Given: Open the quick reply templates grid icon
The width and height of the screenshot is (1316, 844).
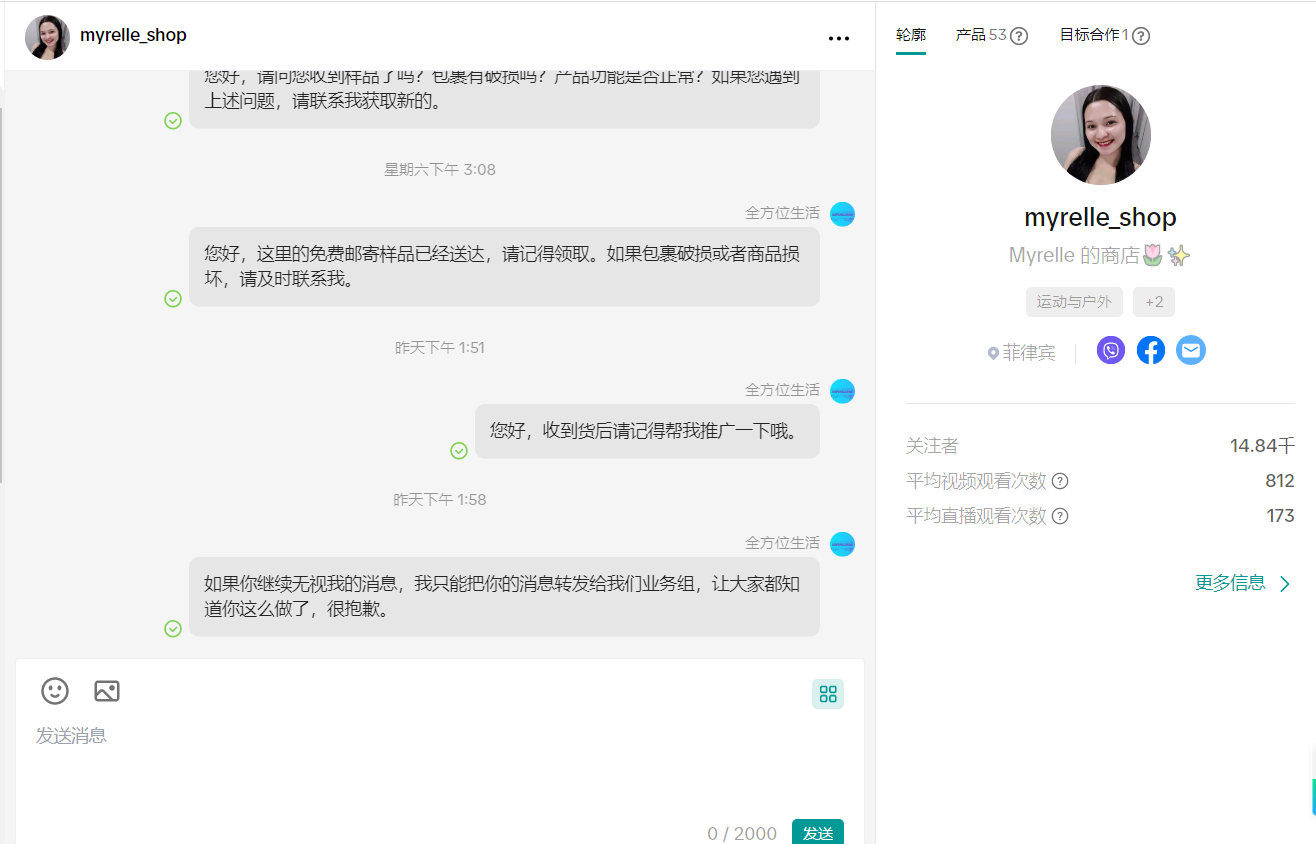Looking at the screenshot, I should click(x=828, y=694).
